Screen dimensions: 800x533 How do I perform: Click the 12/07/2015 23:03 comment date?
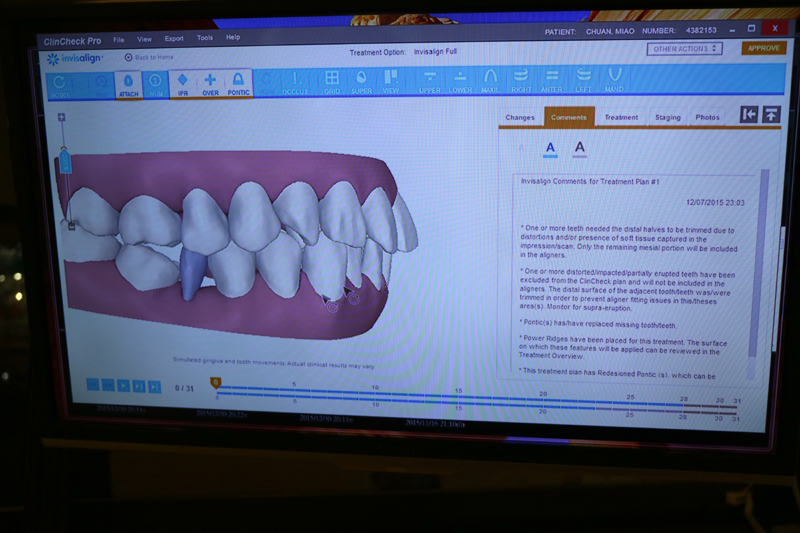[715, 202]
